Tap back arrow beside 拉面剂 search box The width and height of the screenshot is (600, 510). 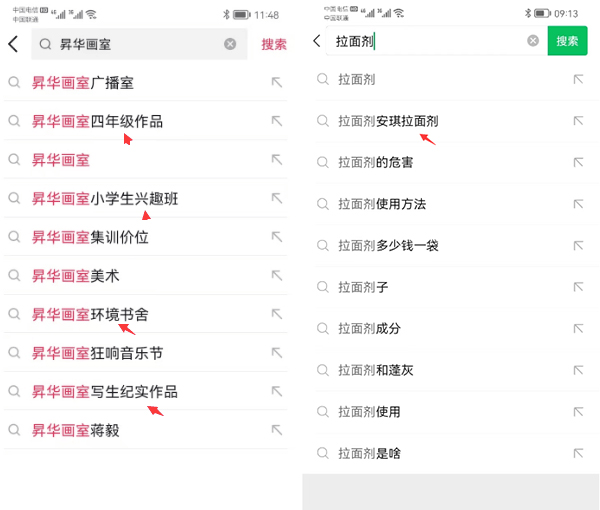click(x=317, y=41)
